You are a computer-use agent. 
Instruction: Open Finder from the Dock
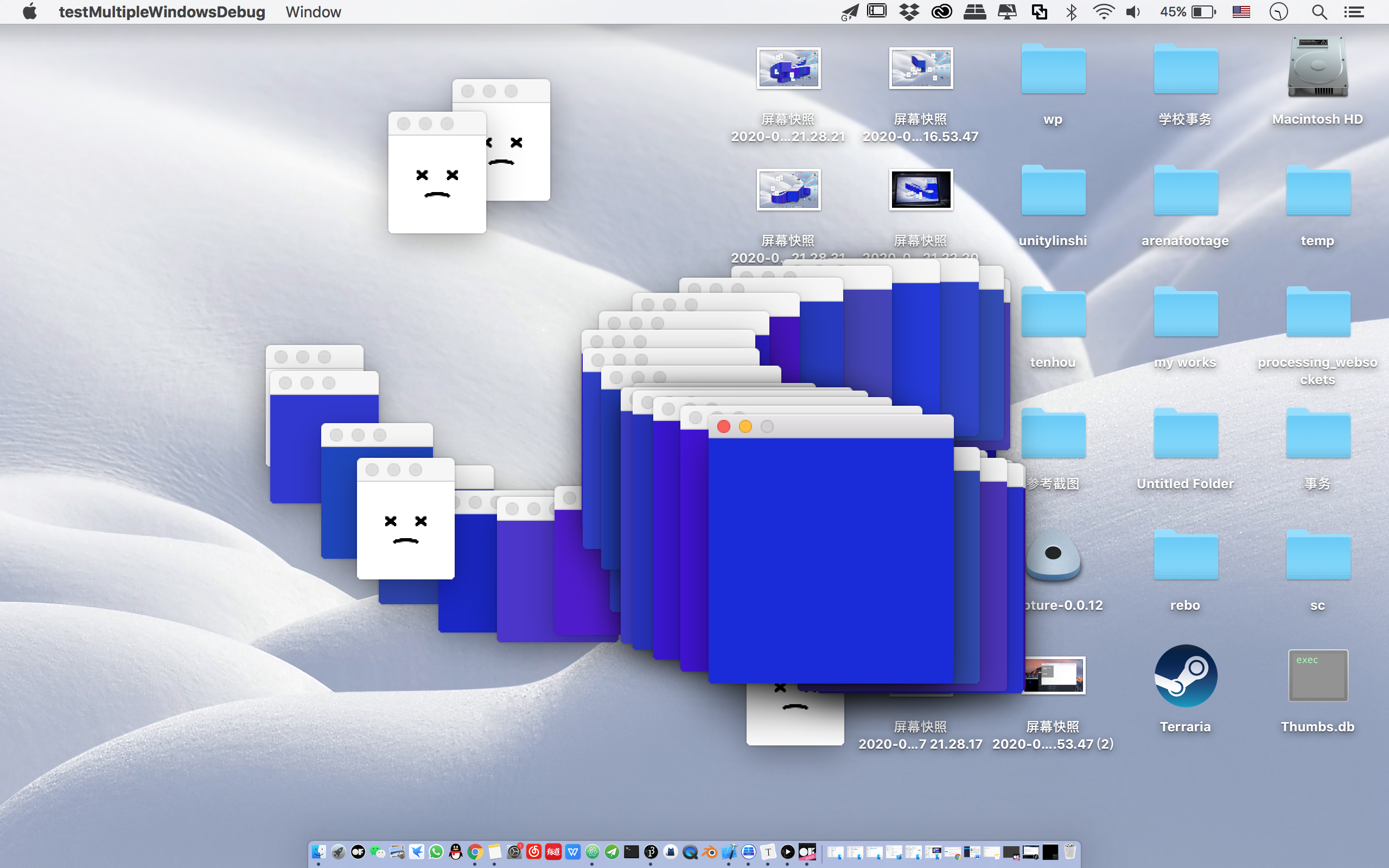[x=318, y=852]
